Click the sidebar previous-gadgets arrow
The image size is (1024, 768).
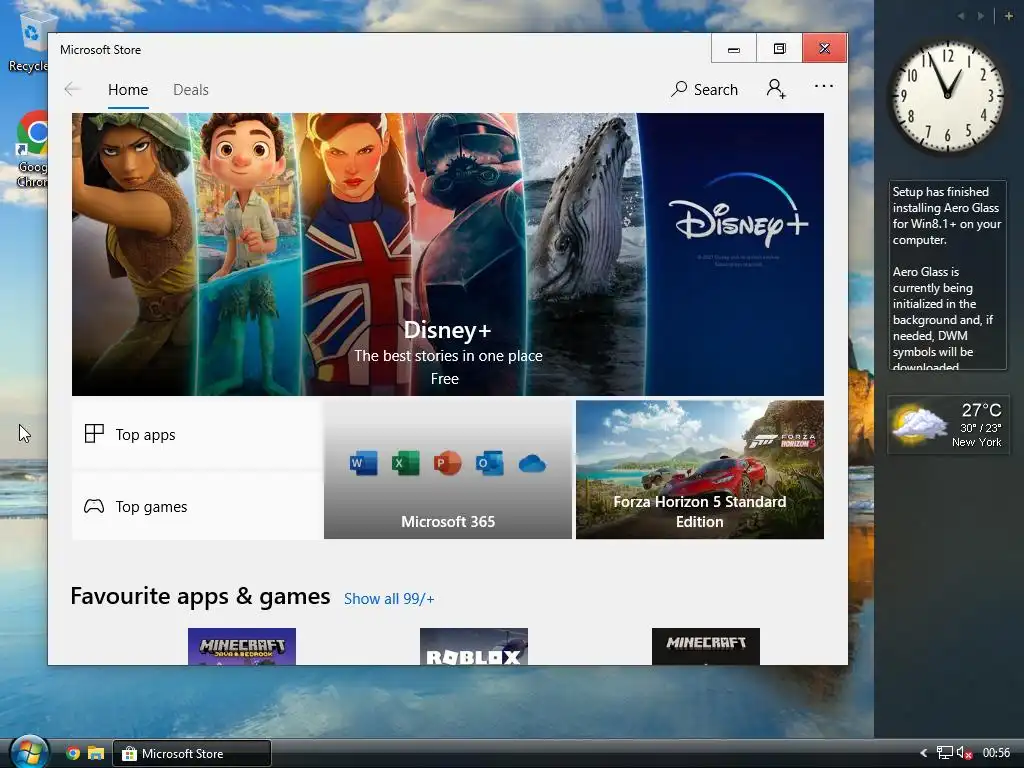point(961,16)
